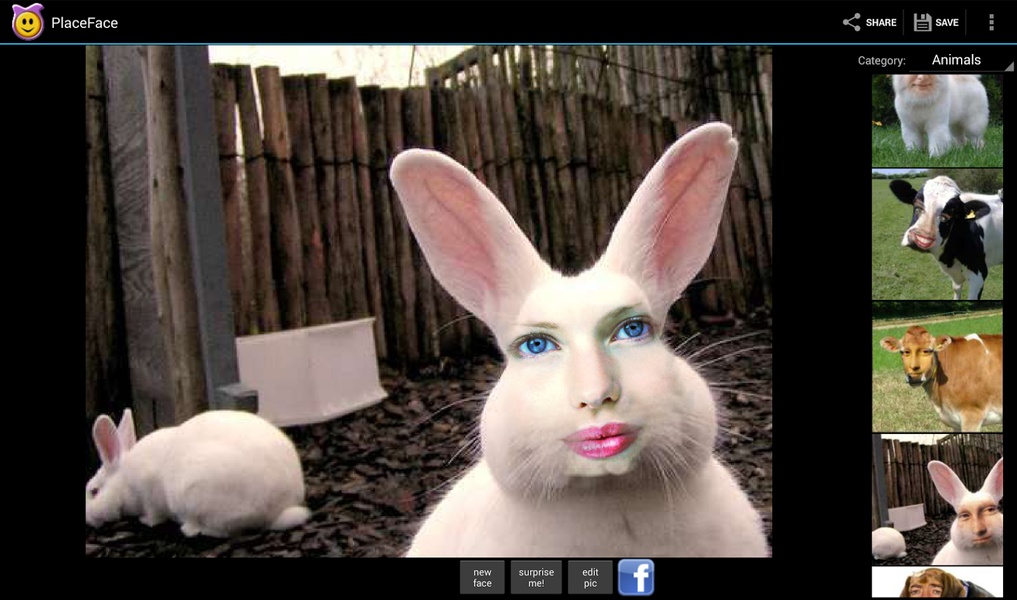Click the SHARE text label

click(881, 23)
